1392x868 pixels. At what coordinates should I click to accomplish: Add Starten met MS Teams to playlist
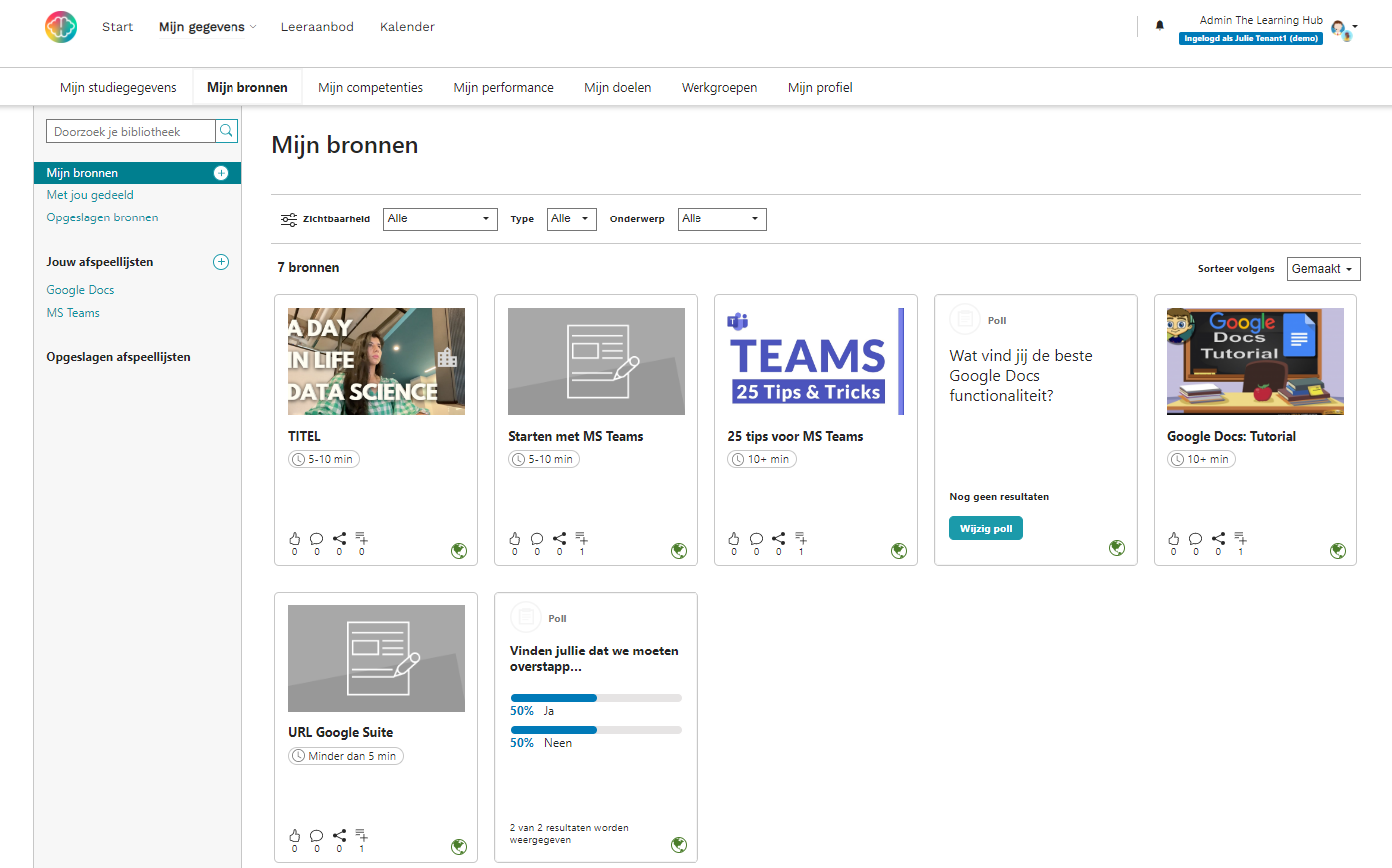click(x=581, y=539)
